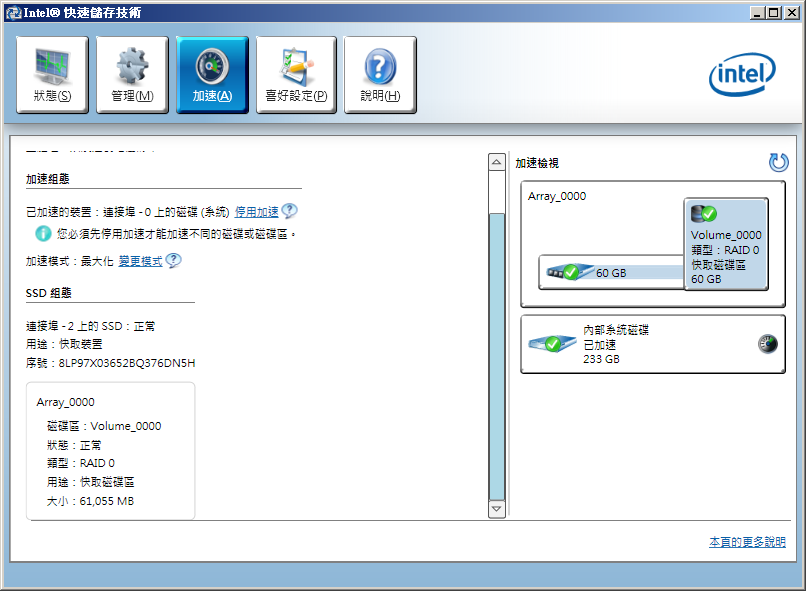
Task: Click help icon beside 變更模式
Action: tap(174, 260)
